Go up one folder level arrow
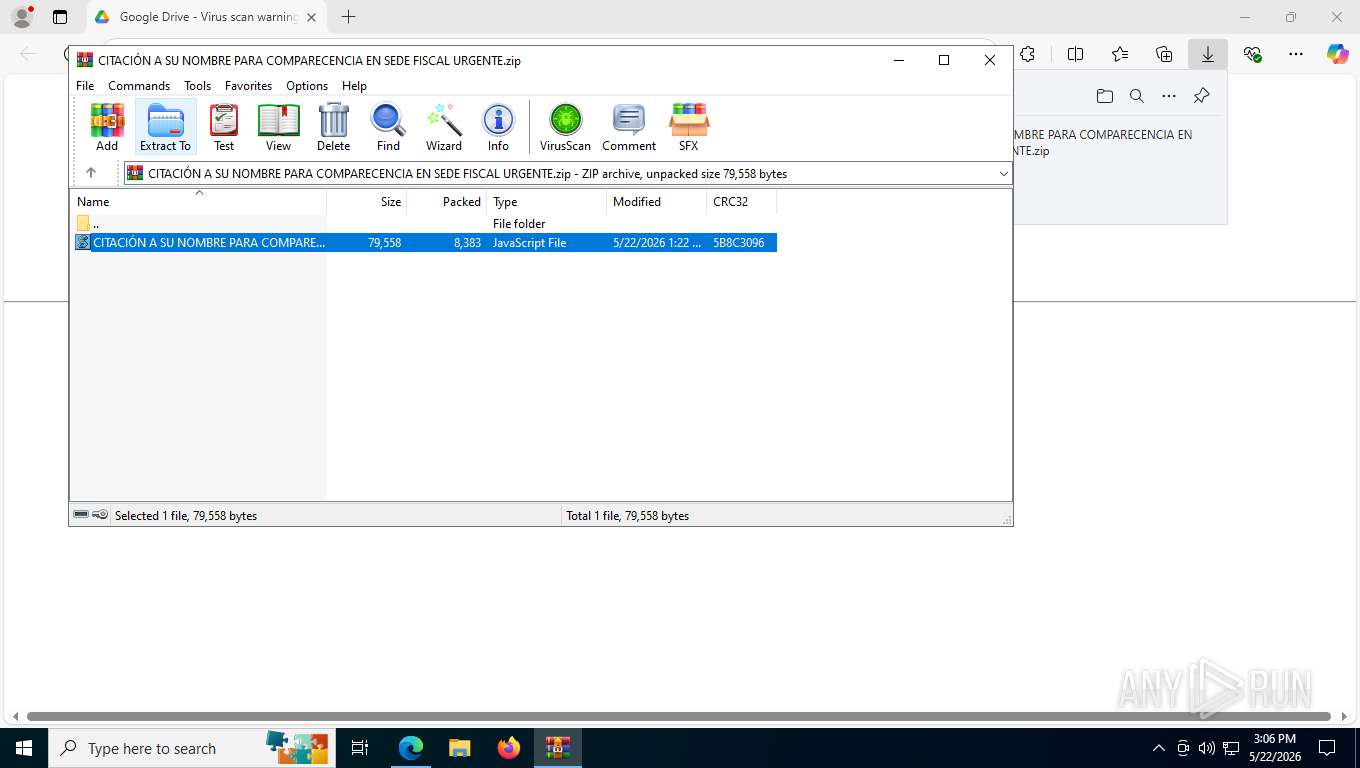The width and height of the screenshot is (1360, 768). (91, 173)
